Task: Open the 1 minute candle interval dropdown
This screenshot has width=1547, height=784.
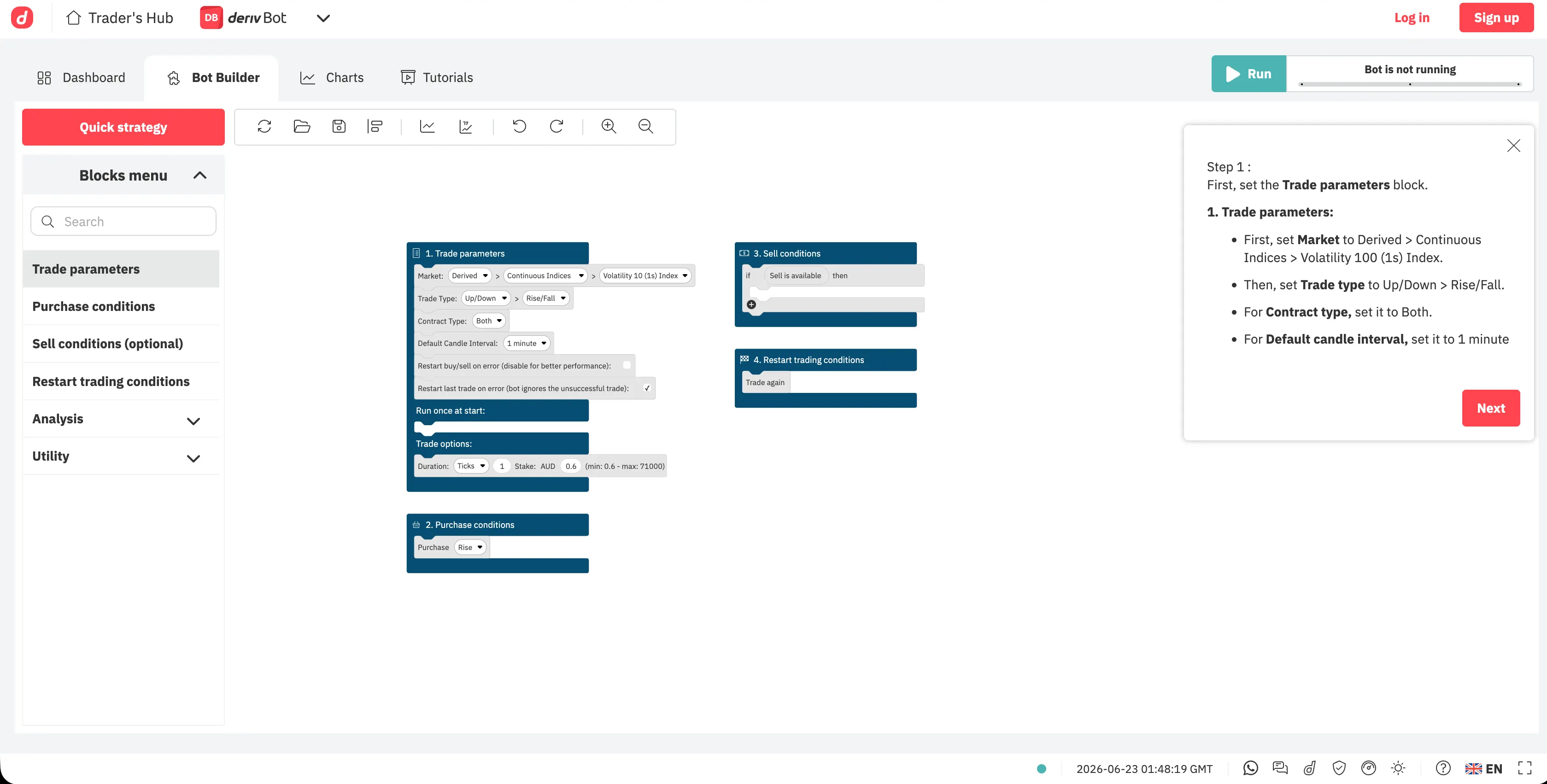Action: click(x=527, y=343)
